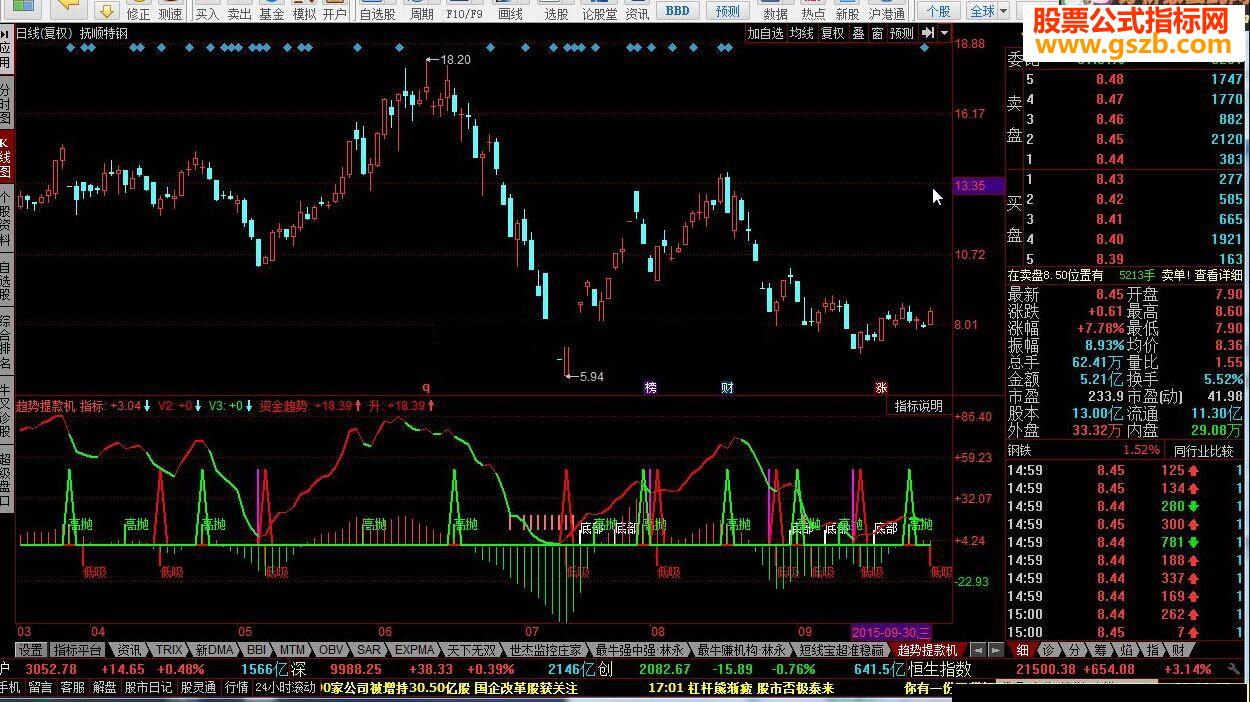Switch to 筹 chip distribution tab

click(1100, 650)
